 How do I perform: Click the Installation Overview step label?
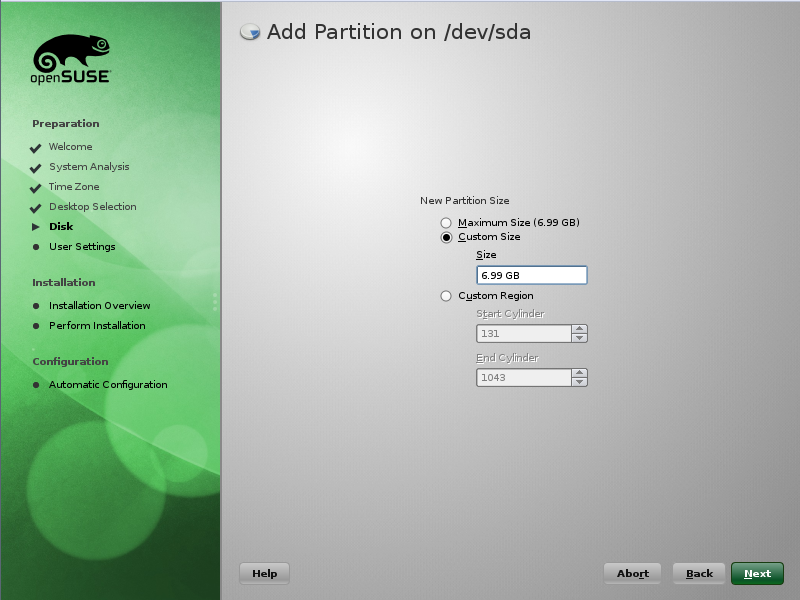tap(99, 306)
